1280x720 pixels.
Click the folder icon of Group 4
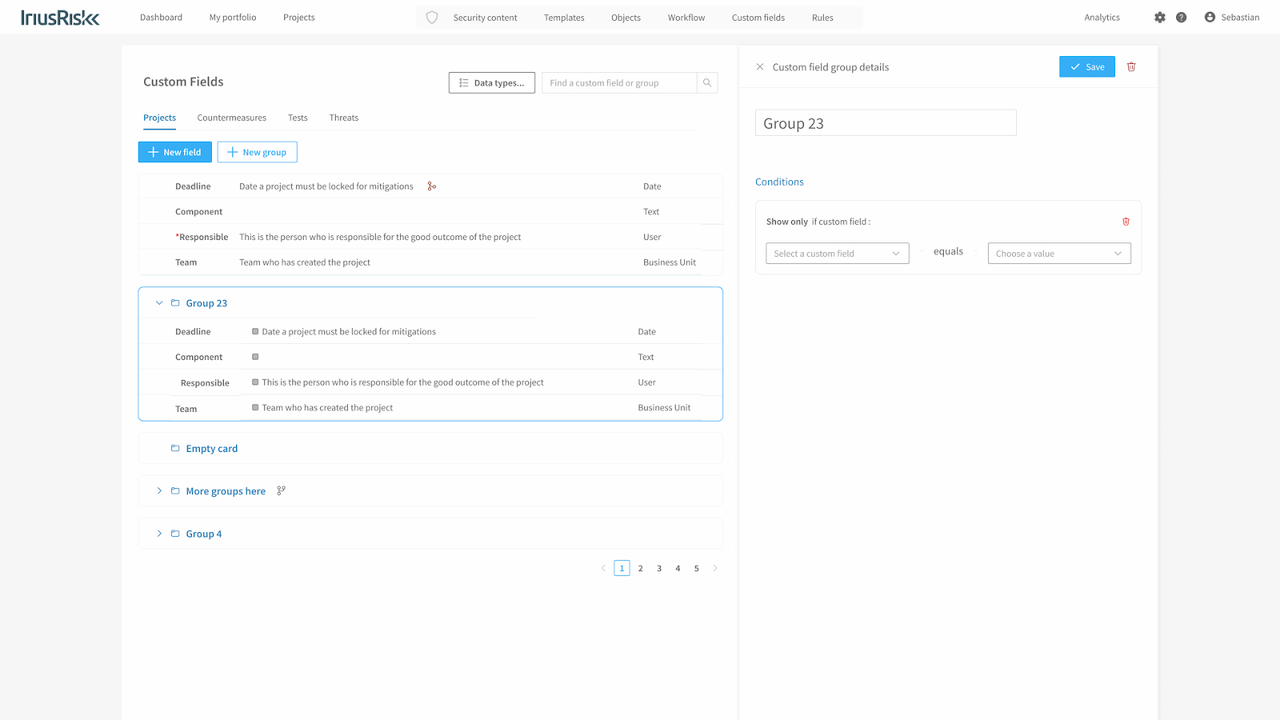tap(175, 534)
